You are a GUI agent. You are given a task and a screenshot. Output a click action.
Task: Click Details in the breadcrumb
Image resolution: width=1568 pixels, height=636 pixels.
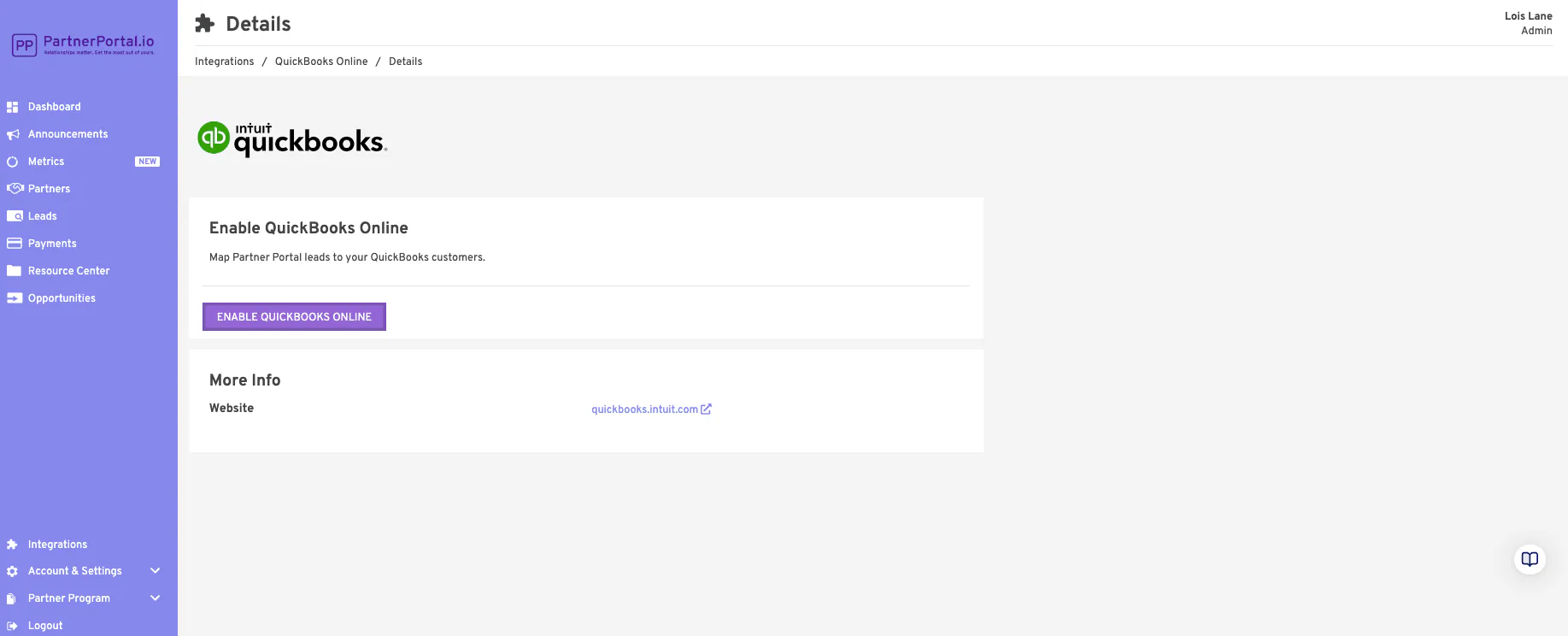point(406,62)
